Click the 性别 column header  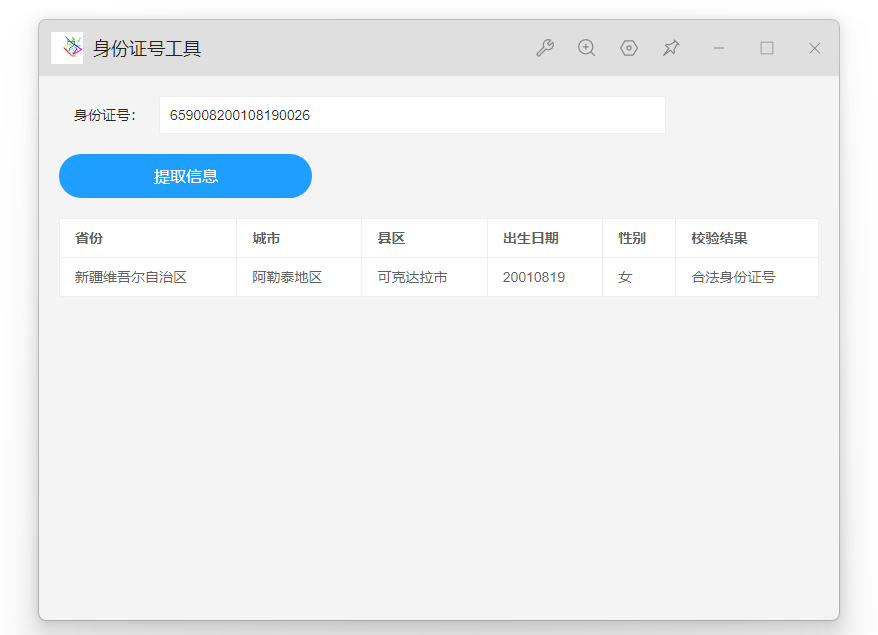tap(639, 239)
